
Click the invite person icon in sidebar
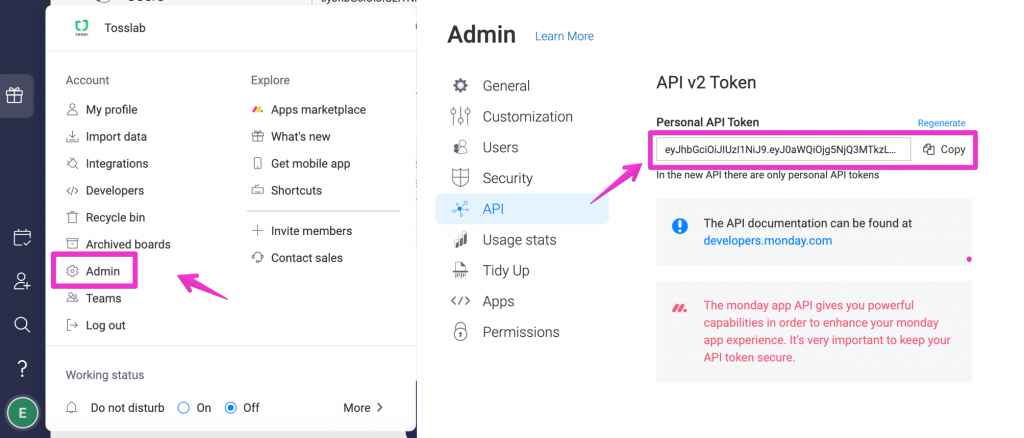22,281
